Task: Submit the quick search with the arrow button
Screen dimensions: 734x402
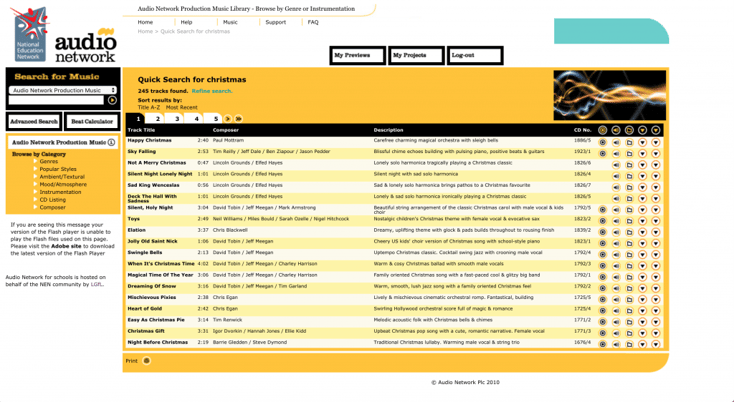Action: pos(112,100)
